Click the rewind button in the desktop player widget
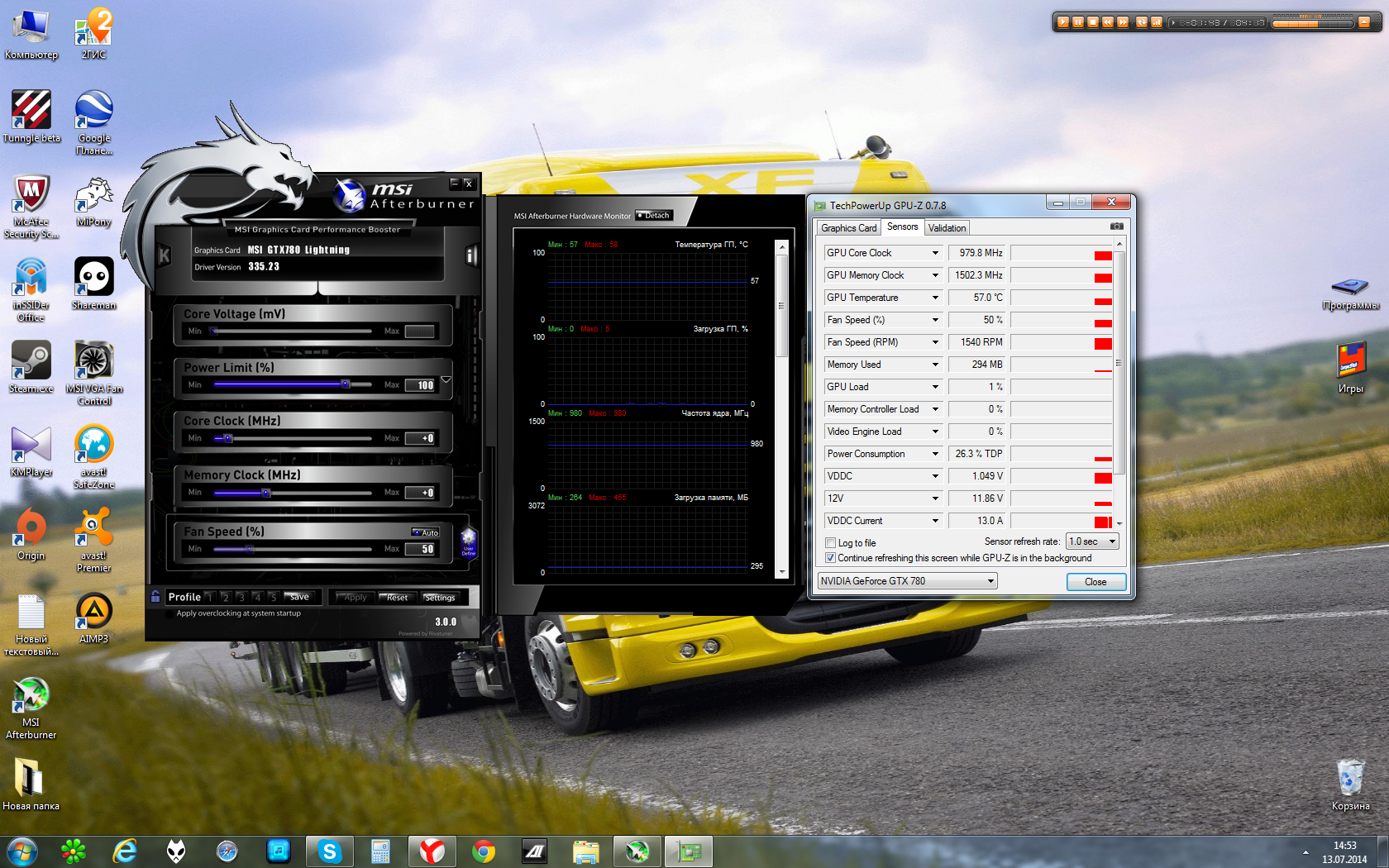The height and width of the screenshot is (868, 1389). pyautogui.click(x=1108, y=22)
